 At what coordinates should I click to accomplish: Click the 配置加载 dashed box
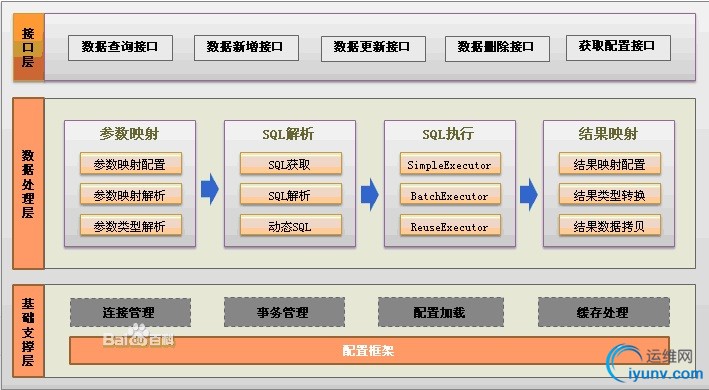(x=441, y=312)
